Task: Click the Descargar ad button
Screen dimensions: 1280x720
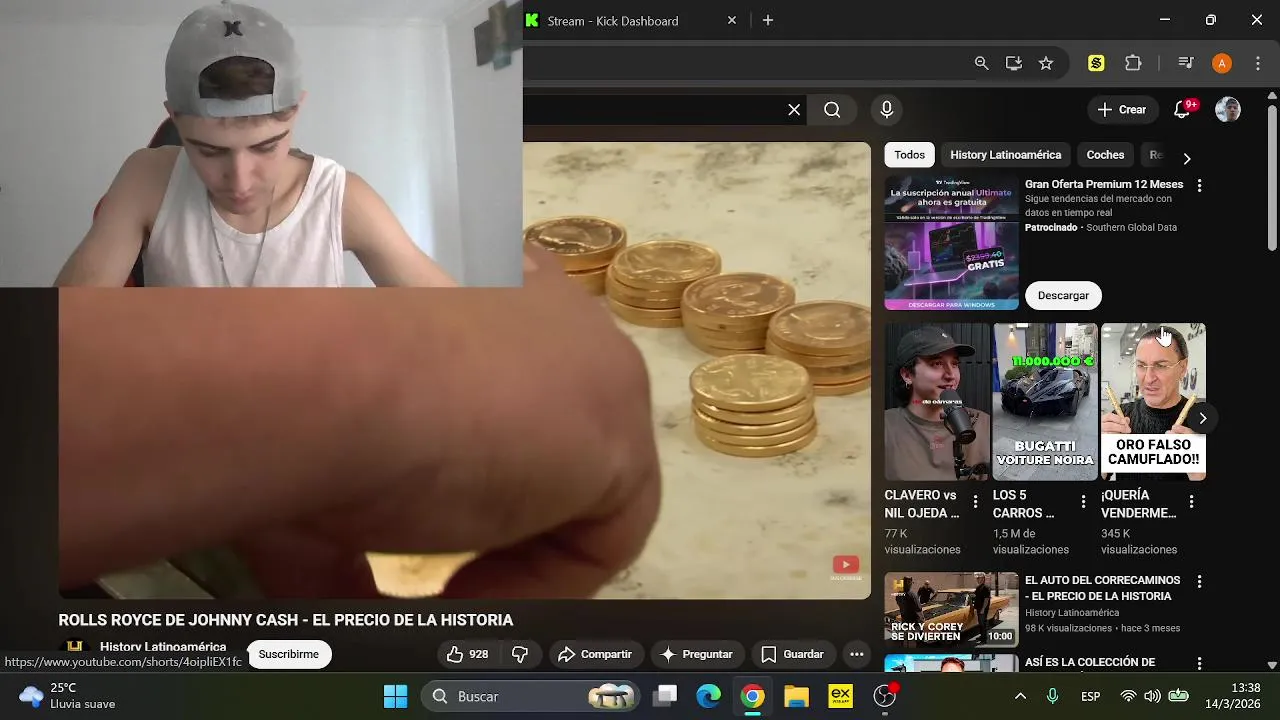Action: tap(1063, 295)
